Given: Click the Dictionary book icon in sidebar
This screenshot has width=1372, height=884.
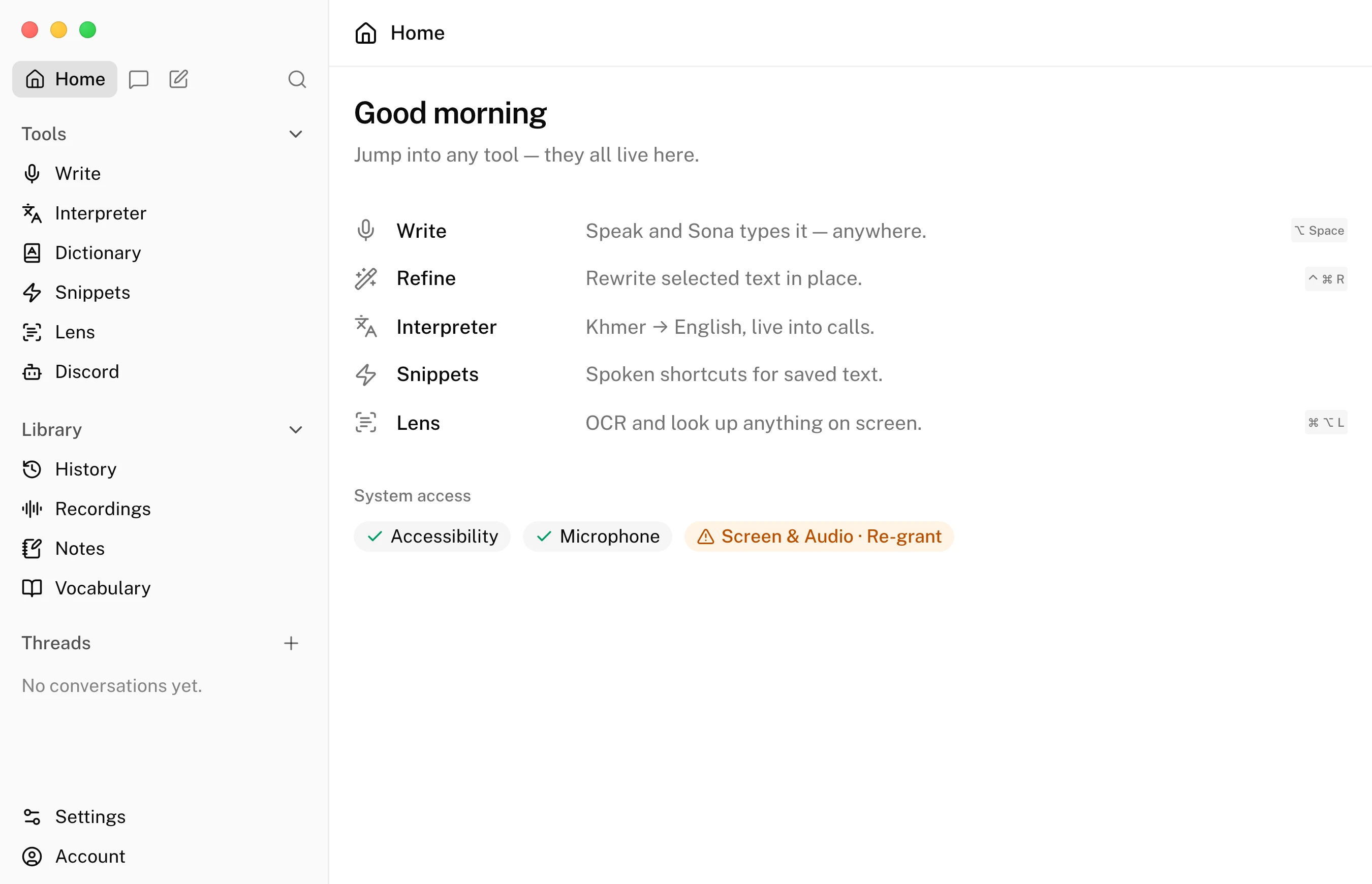Looking at the screenshot, I should coord(32,252).
